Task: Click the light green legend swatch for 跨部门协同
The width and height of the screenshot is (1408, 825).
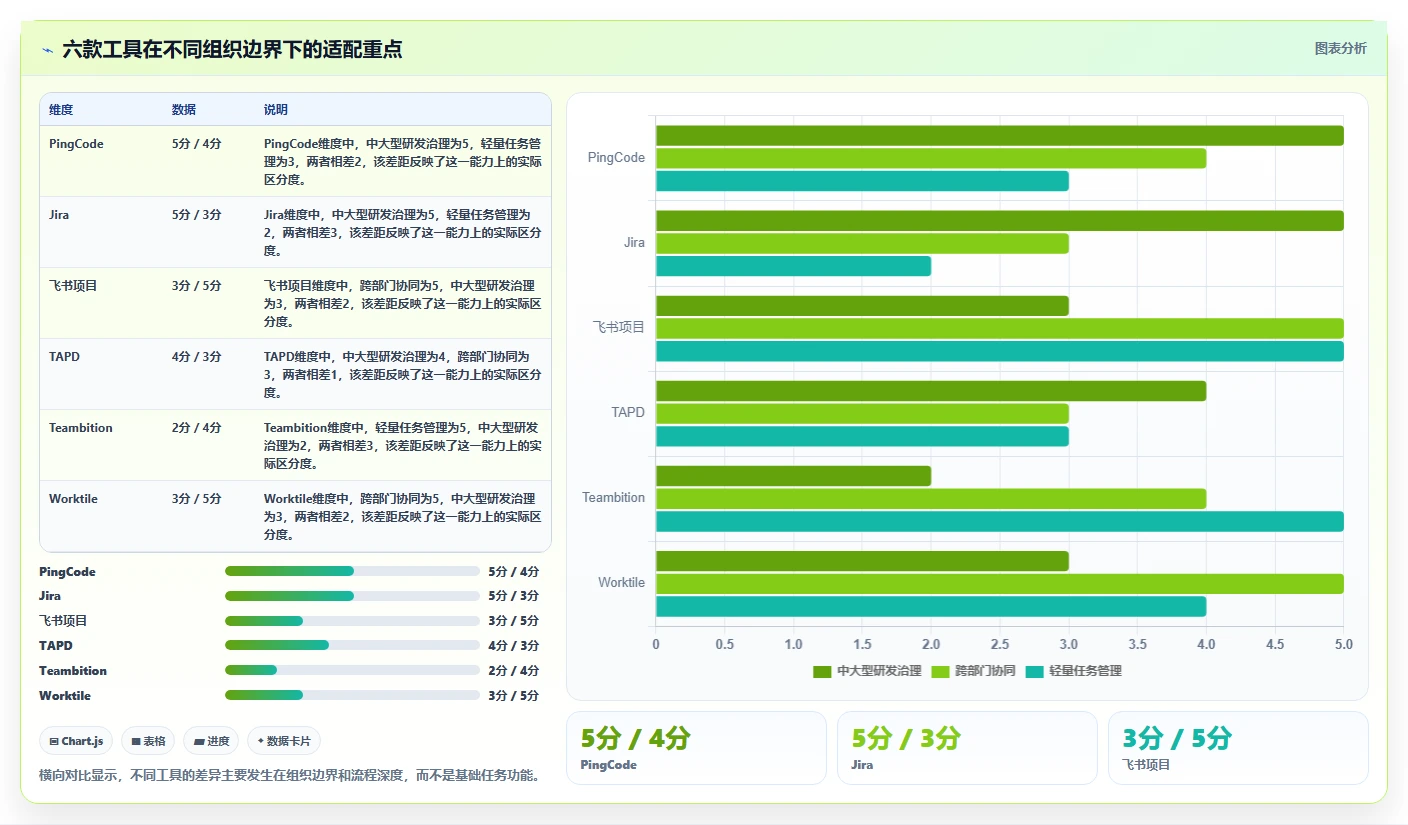Action: click(940, 671)
